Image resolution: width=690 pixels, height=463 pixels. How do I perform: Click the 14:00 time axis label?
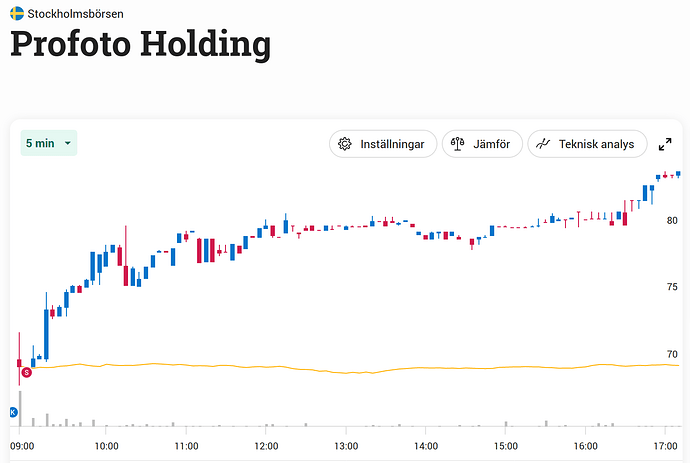pos(426,446)
